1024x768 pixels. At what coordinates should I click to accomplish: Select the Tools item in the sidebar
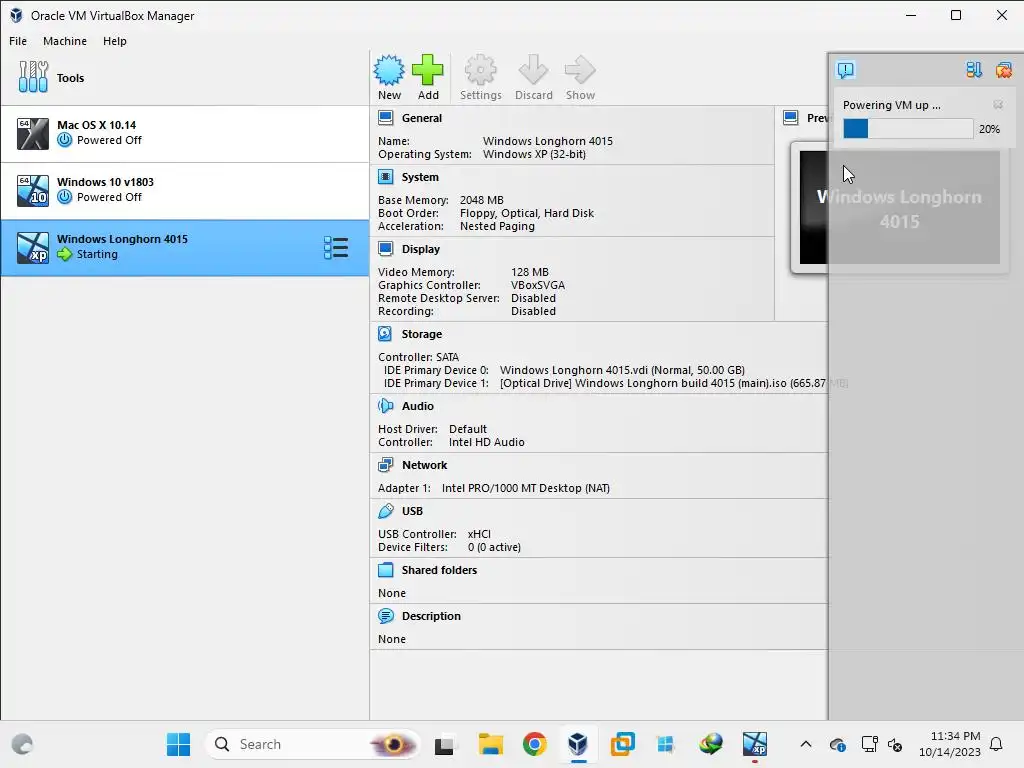(185, 78)
